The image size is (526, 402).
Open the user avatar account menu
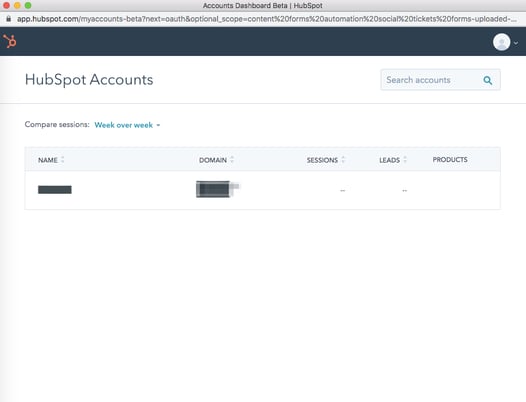click(502, 42)
